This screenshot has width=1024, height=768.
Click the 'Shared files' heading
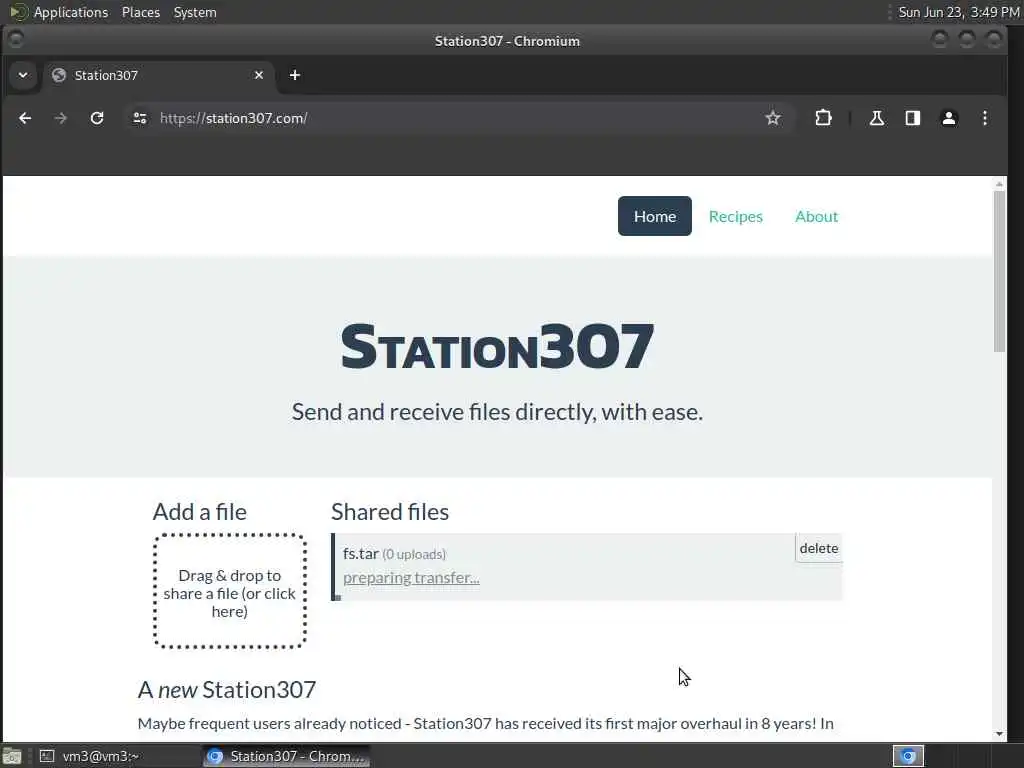click(390, 512)
